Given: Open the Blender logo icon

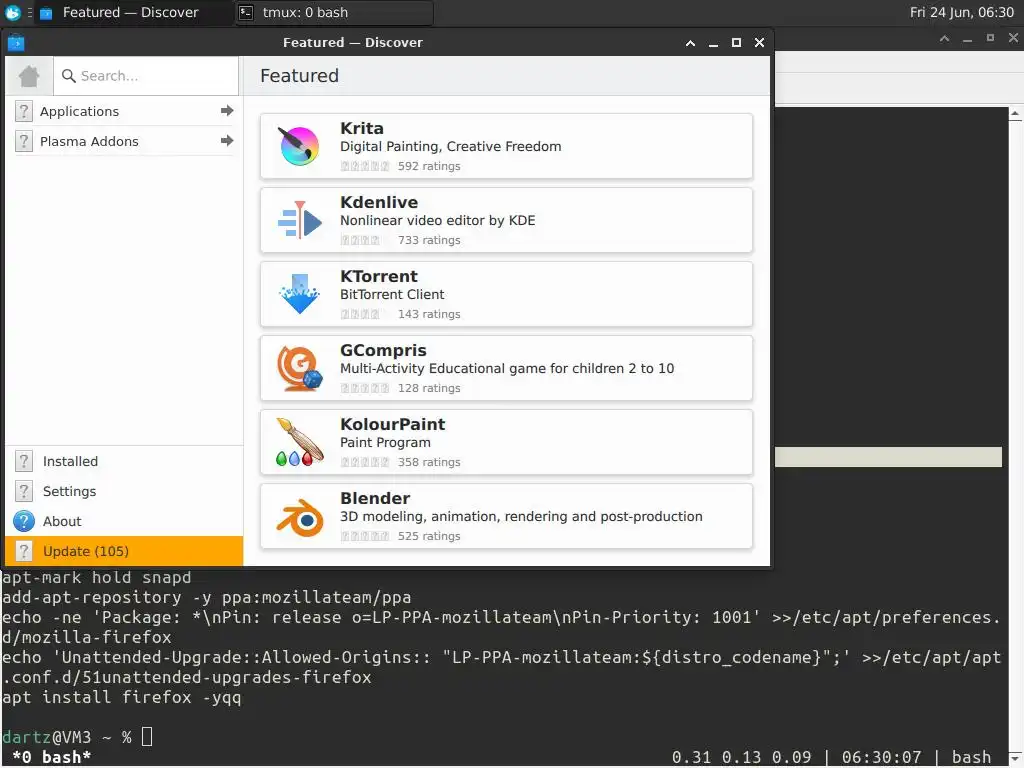Looking at the screenshot, I should click(x=299, y=517).
